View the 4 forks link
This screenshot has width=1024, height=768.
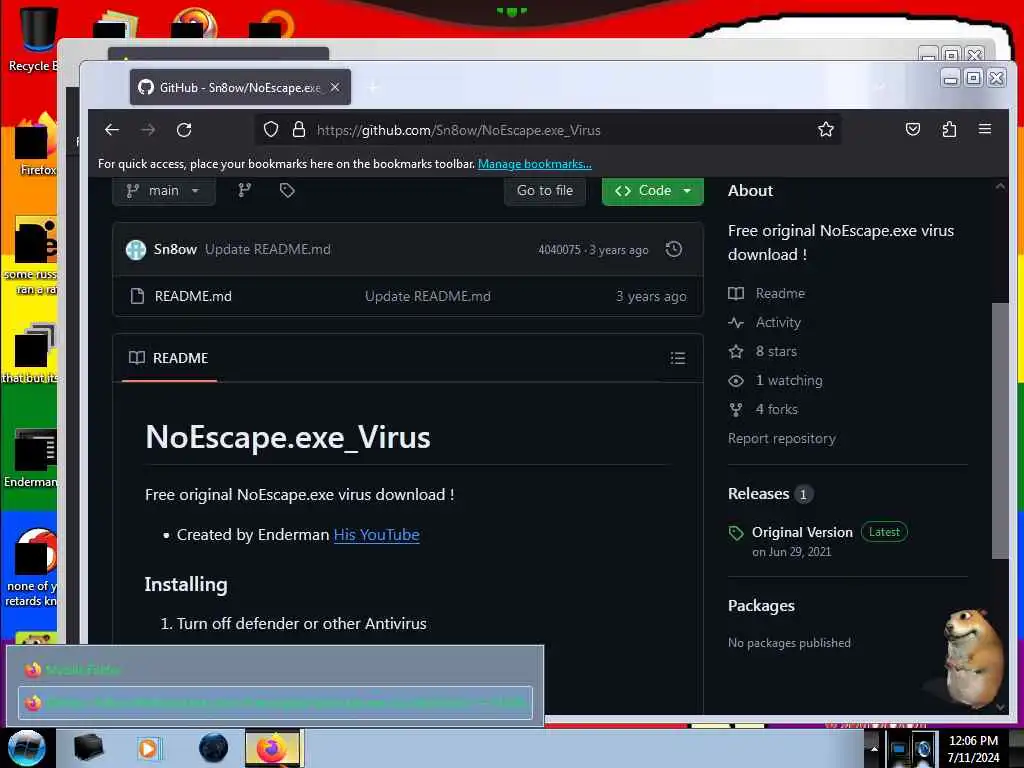(x=776, y=409)
